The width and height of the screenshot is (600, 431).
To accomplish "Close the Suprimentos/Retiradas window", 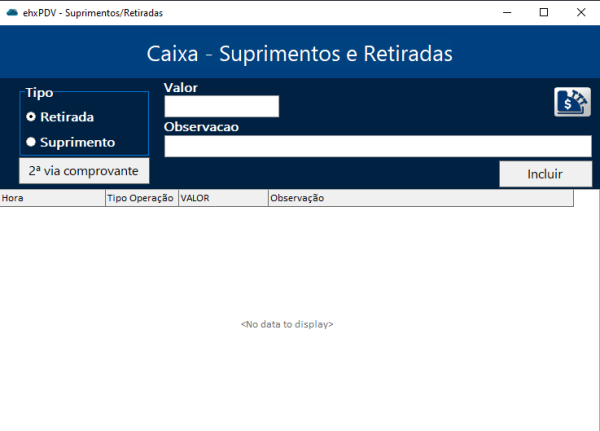I will pos(580,12).
